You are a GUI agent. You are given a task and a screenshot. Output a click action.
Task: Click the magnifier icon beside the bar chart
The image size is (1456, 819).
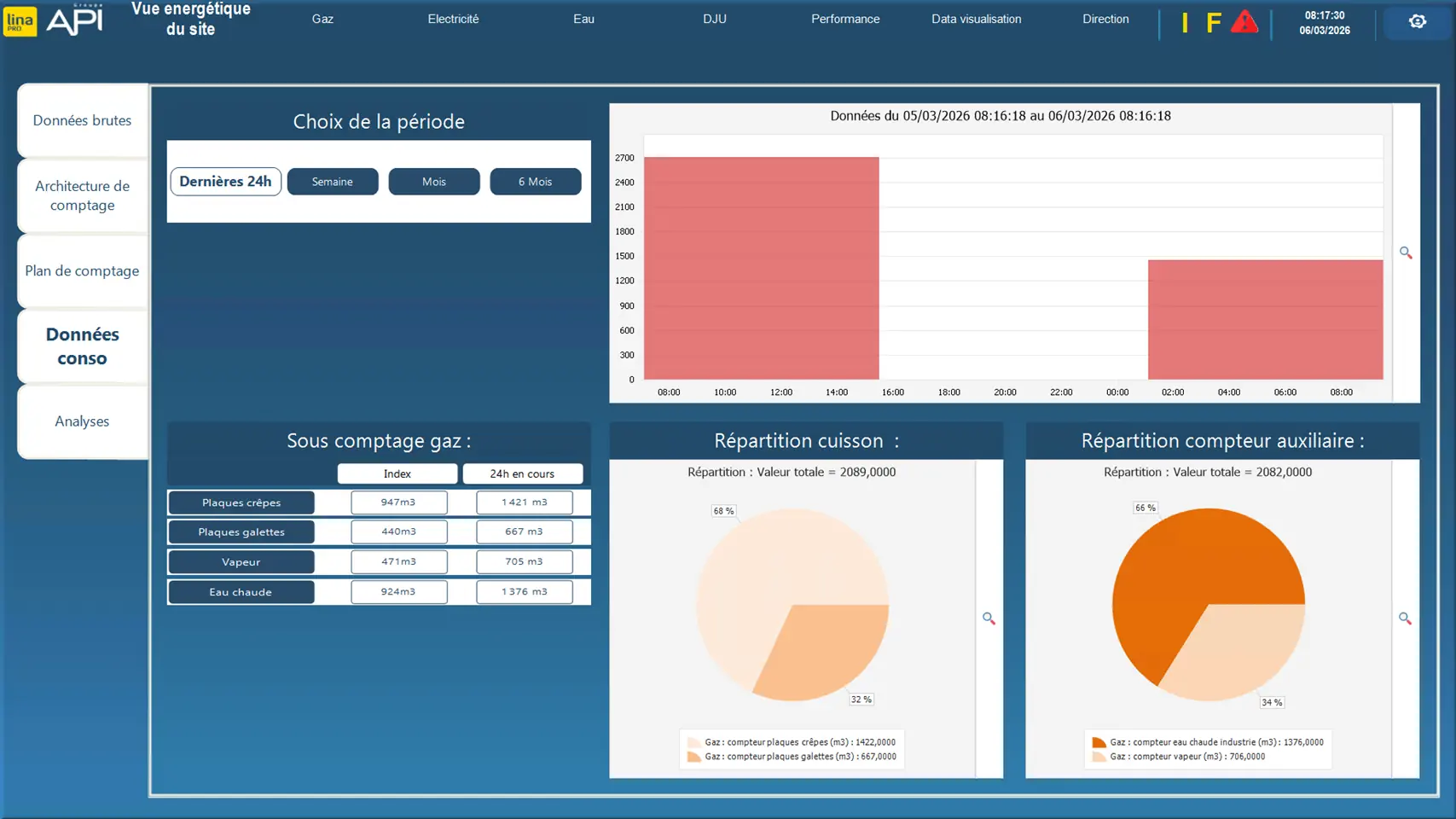coord(1406,253)
